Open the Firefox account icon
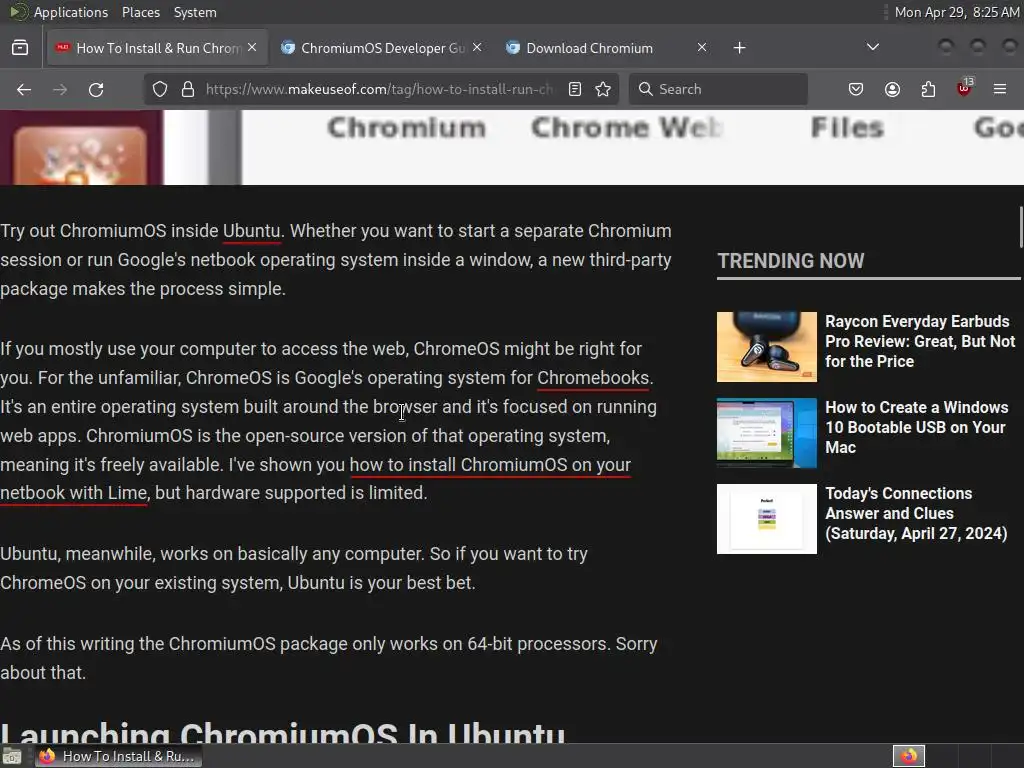Image resolution: width=1024 pixels, height=768 pixels. pyautogui.click(x=892, y=89)
